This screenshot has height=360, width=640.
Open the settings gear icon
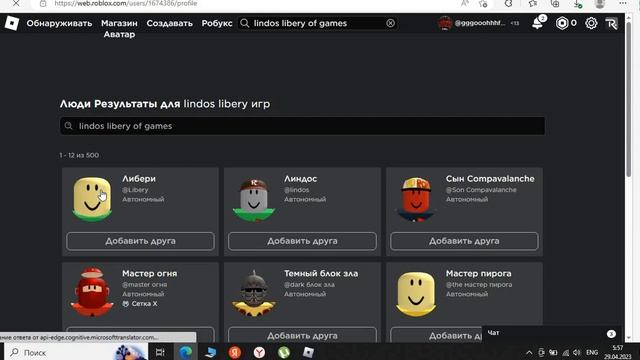point(591,23)
